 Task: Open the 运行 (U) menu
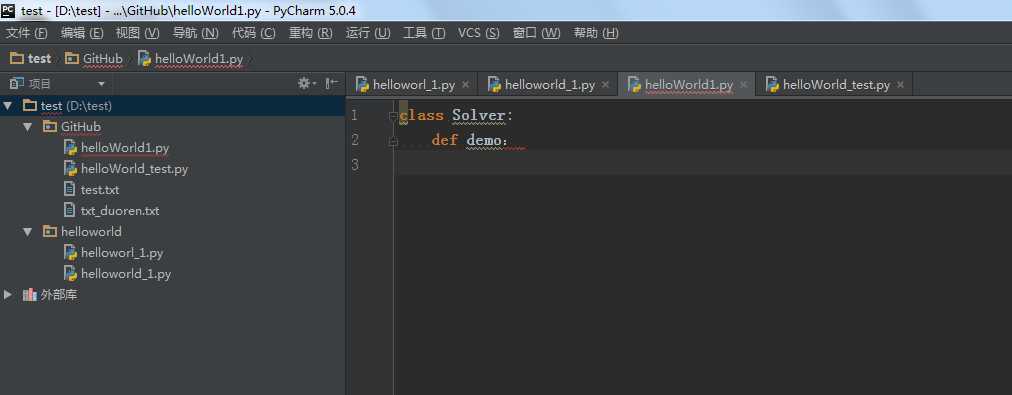click(368, 33)
